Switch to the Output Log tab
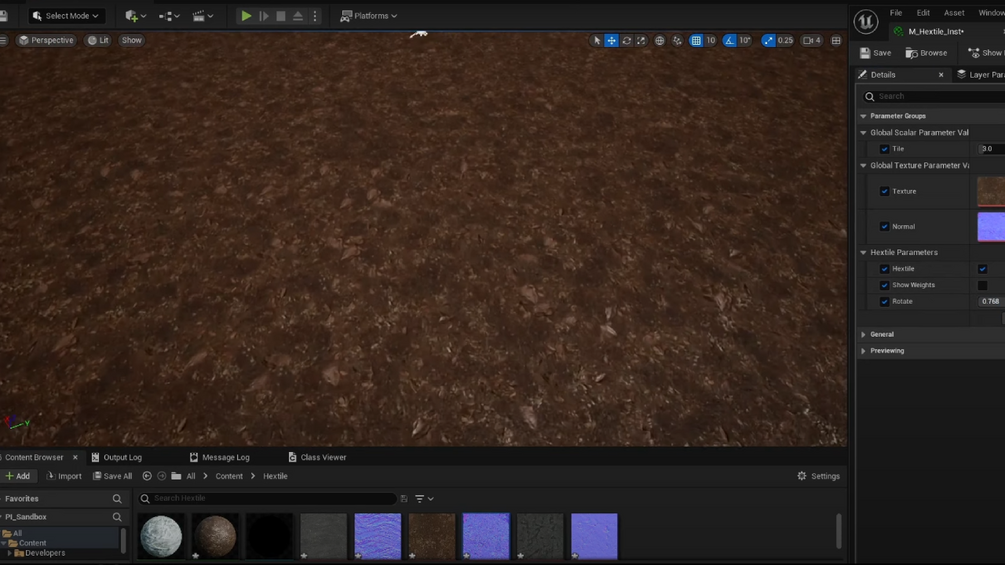 (117, 457)
